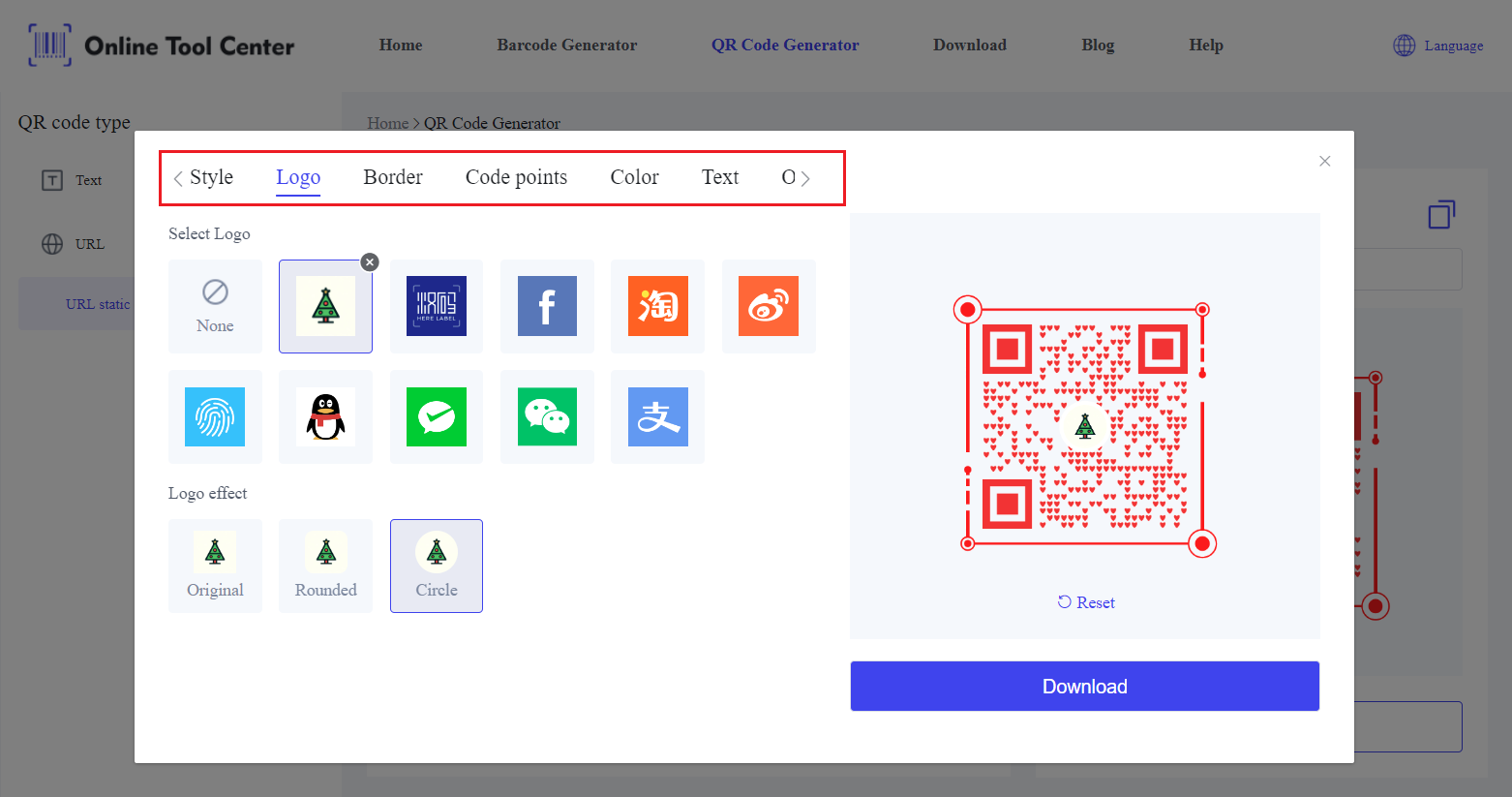This screenshot has width=1512, height=797.
Task: Click the globe icon beside Language
Action: 1404,46
